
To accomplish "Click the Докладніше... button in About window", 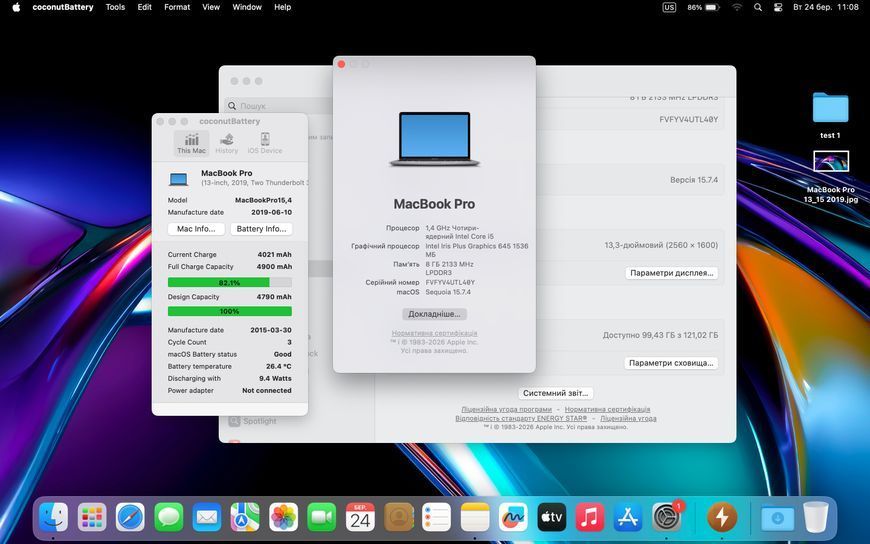I will (434, 314).
